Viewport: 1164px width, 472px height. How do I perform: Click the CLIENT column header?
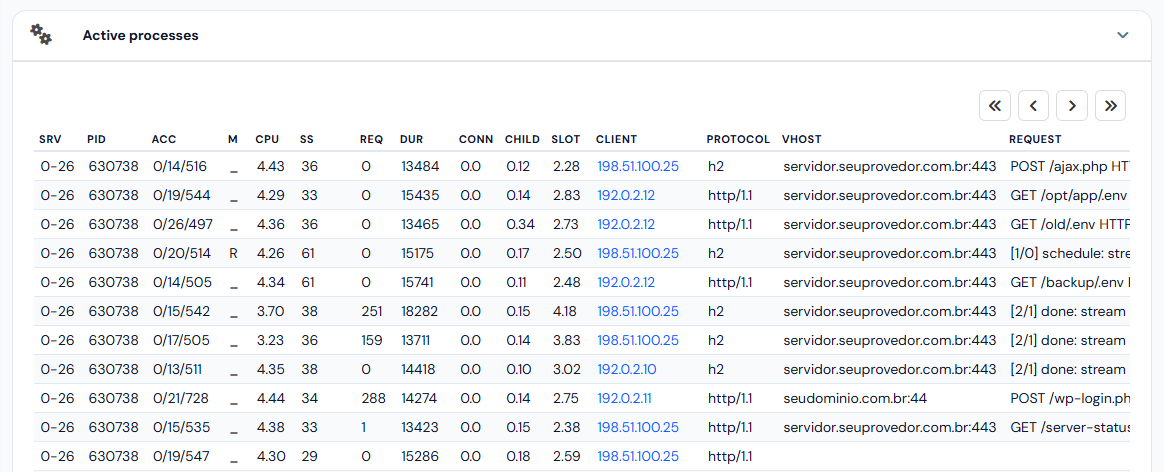616,140
